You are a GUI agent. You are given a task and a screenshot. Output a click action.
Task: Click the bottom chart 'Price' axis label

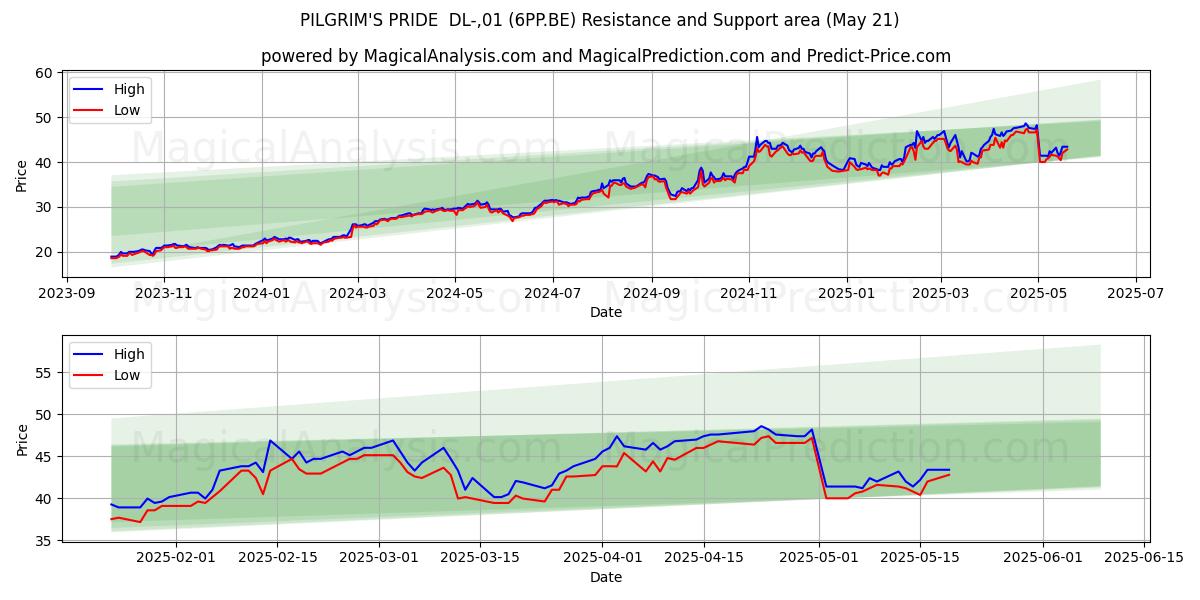coord(22,438)
